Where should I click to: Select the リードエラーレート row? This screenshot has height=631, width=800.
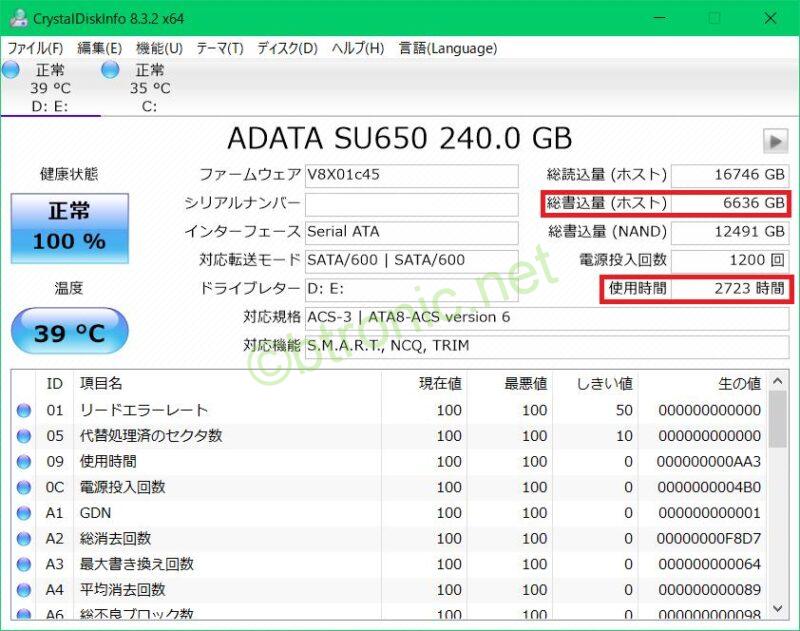389,410
